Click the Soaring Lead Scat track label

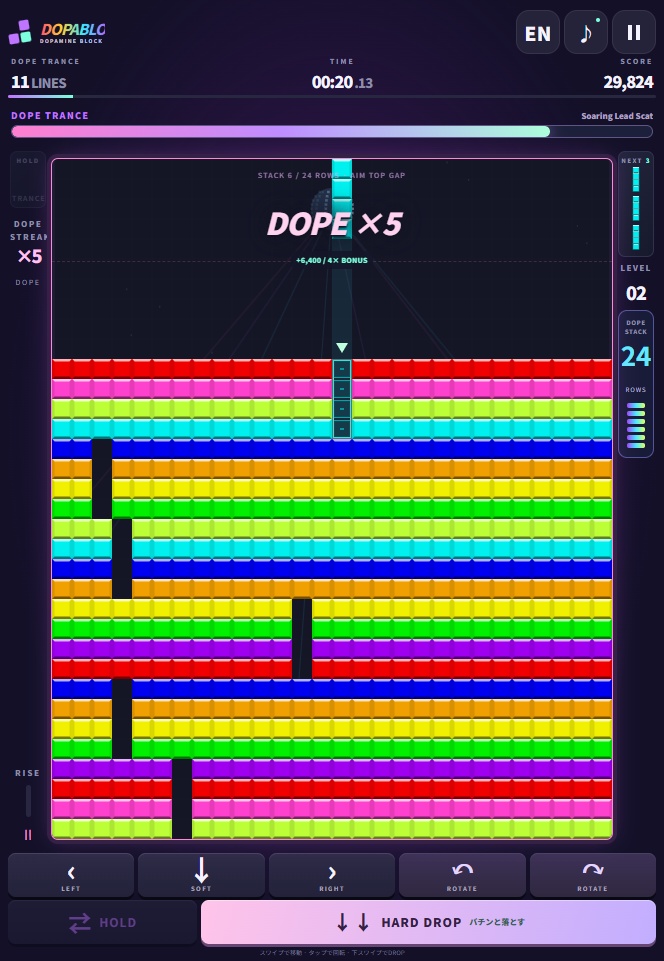[x=617, y=116]
